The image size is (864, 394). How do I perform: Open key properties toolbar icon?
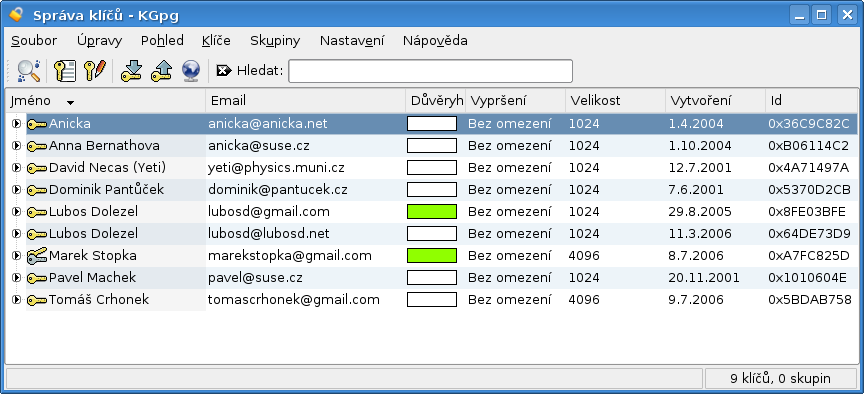point(65,71)
